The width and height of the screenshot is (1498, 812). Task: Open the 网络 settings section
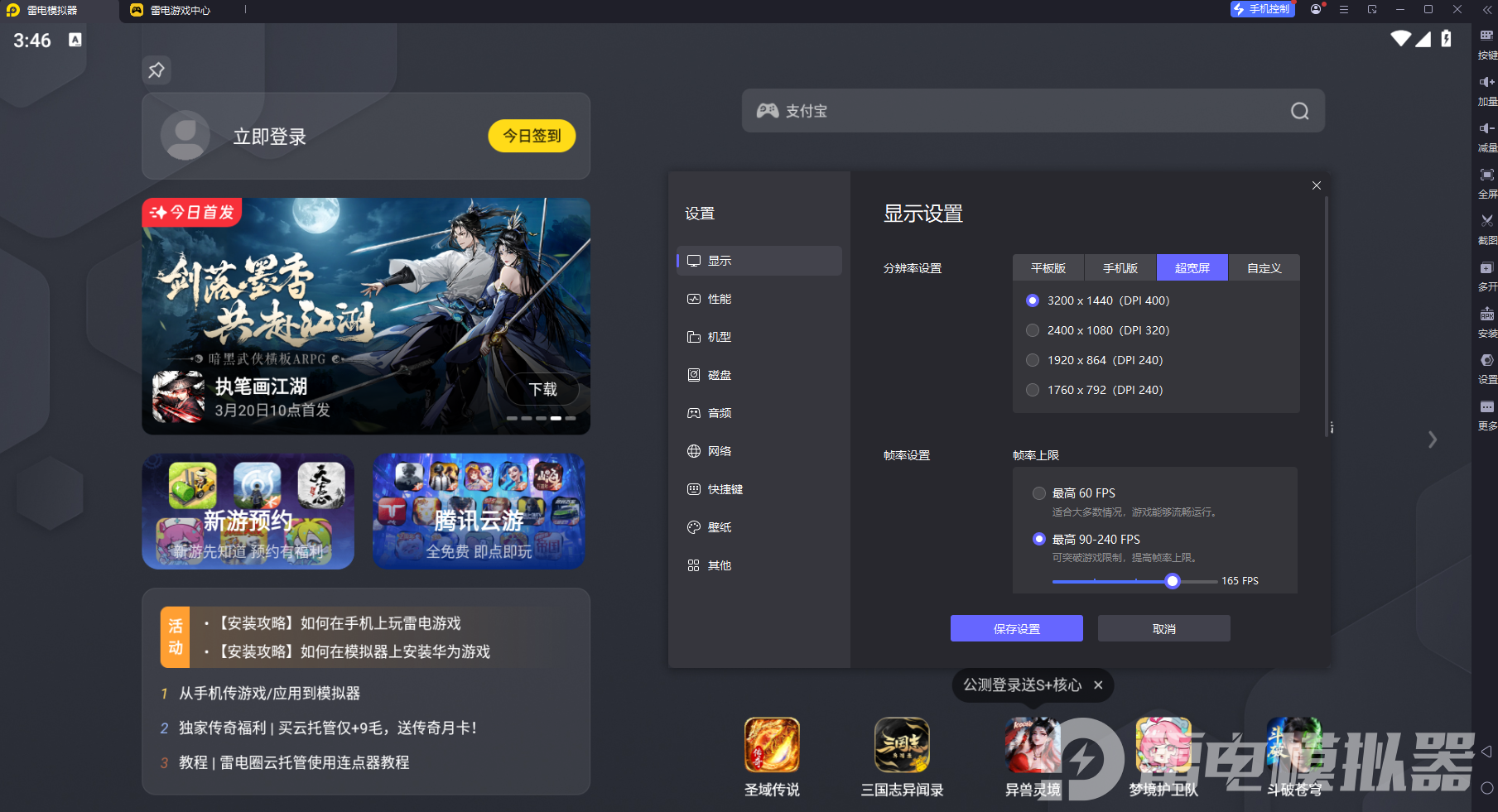759,451
